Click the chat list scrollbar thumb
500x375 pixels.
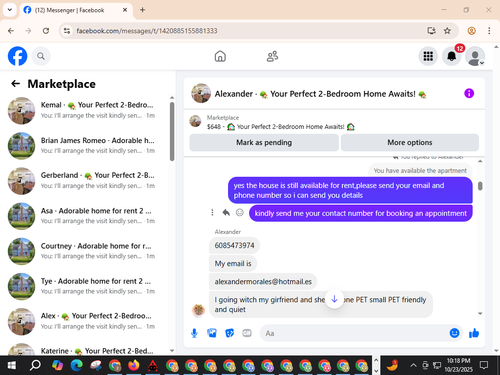[172, 132]
